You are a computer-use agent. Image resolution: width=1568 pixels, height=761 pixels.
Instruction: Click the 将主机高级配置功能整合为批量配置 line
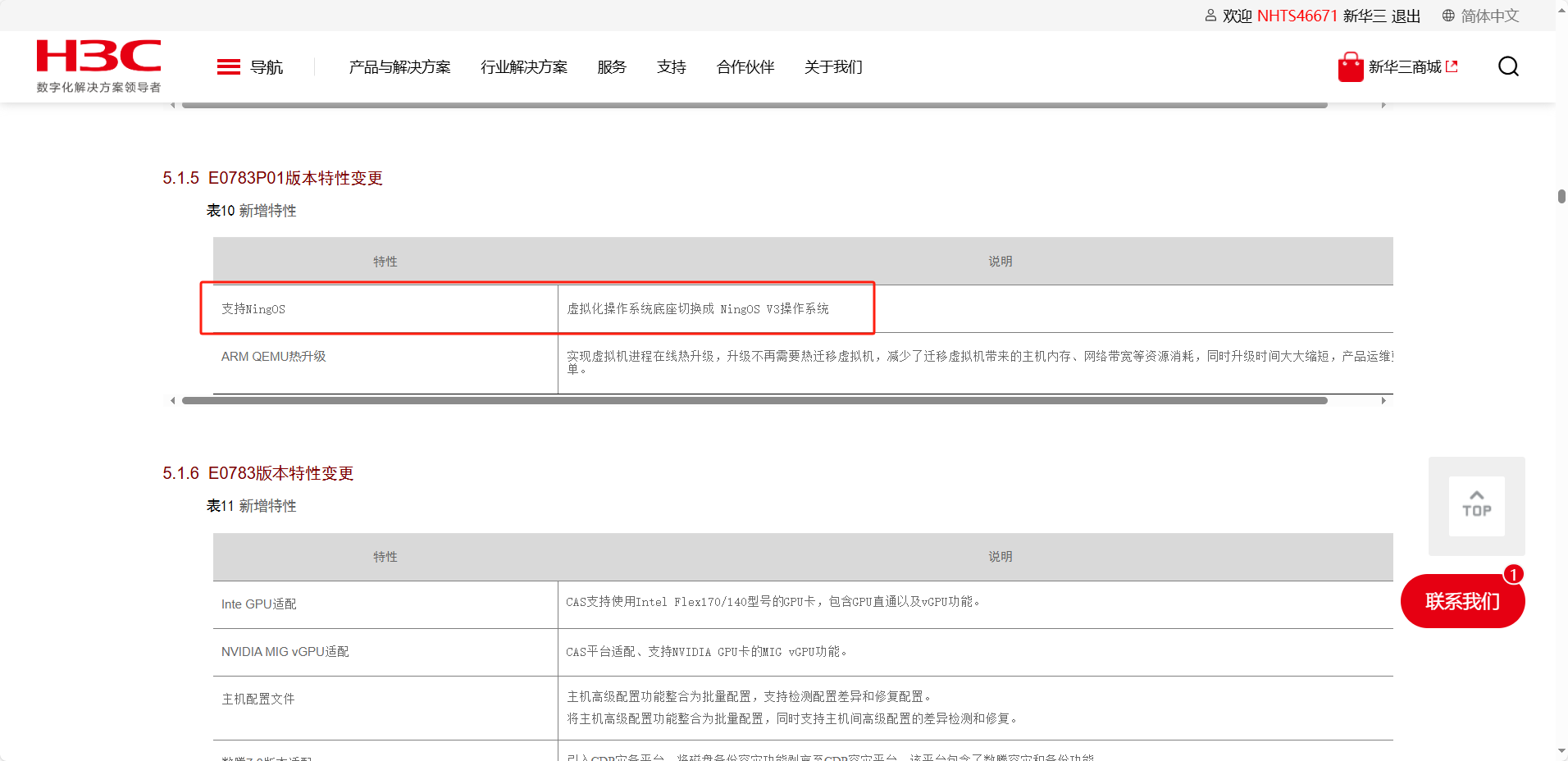(793, 718)
